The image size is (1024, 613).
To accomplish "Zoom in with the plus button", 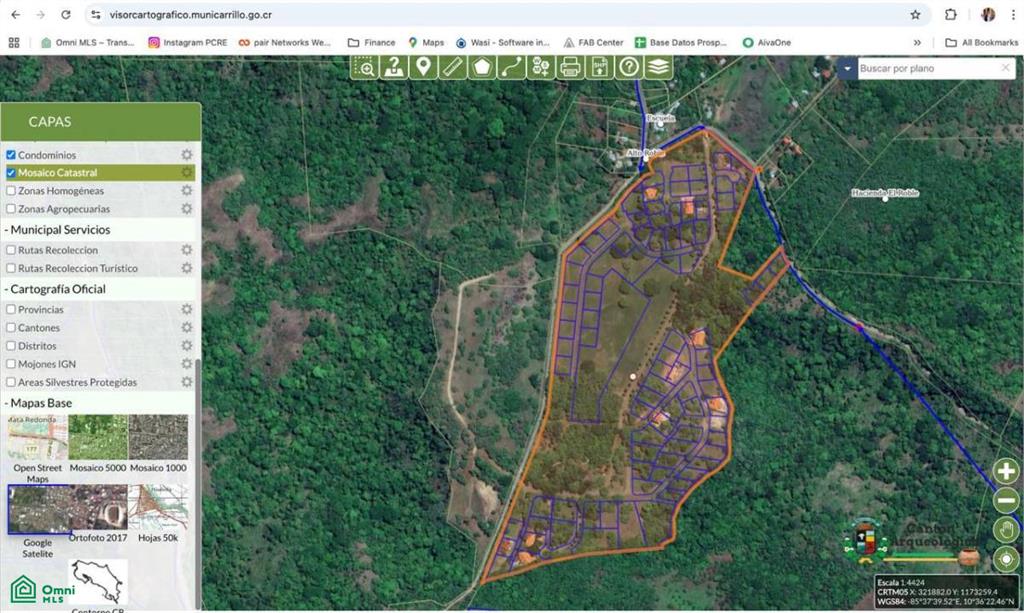I will [x=1006, y=472].
